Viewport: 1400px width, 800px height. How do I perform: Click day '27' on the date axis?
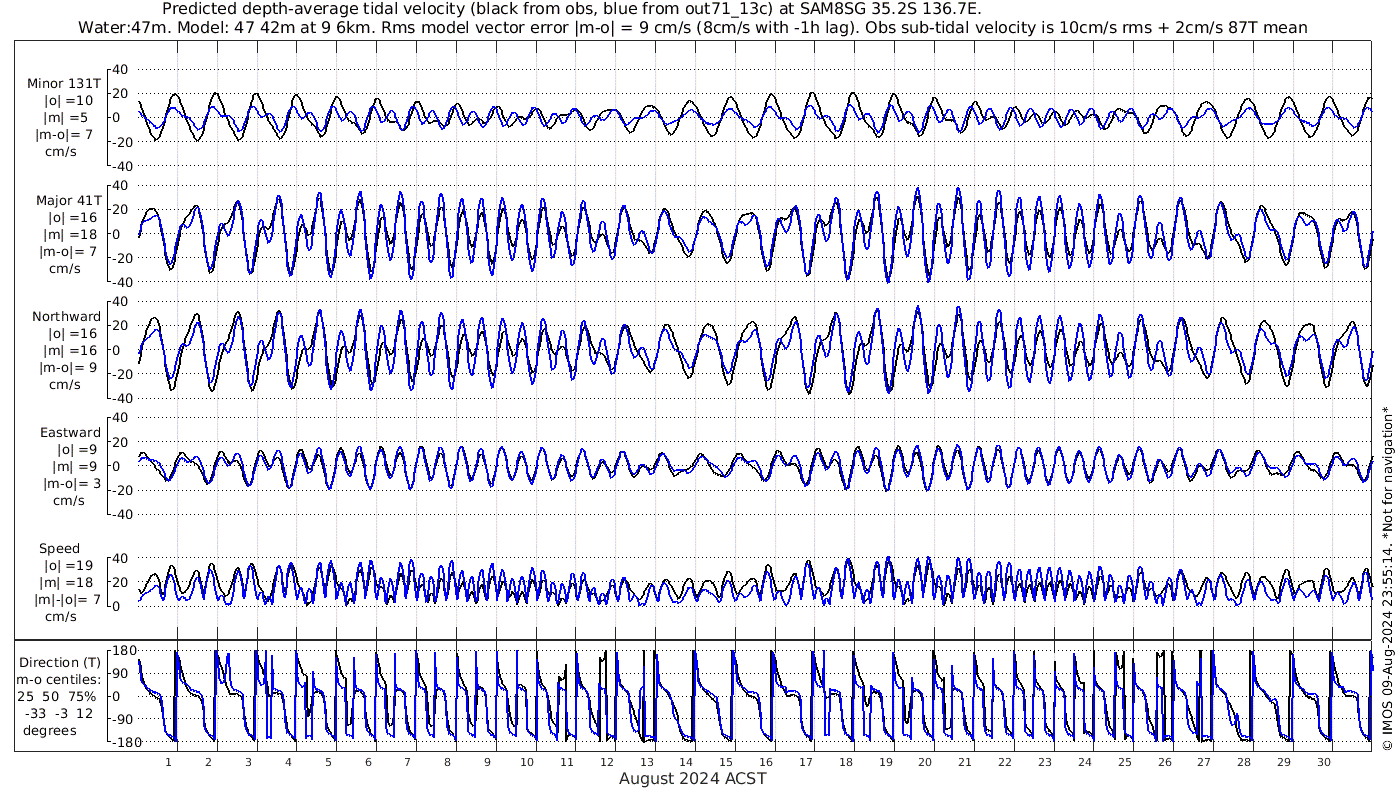coord(1204,762)
